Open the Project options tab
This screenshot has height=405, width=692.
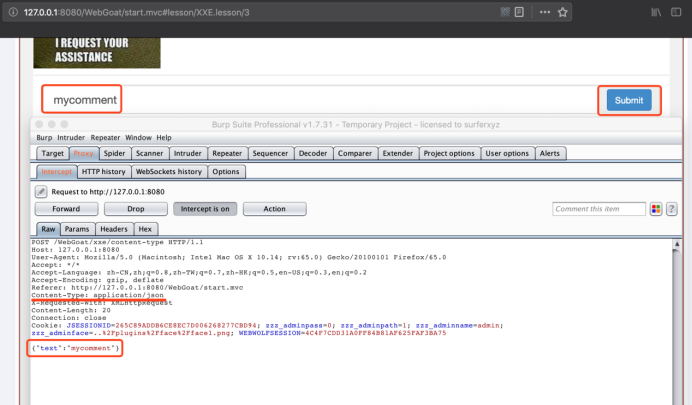tap(449, 153)
